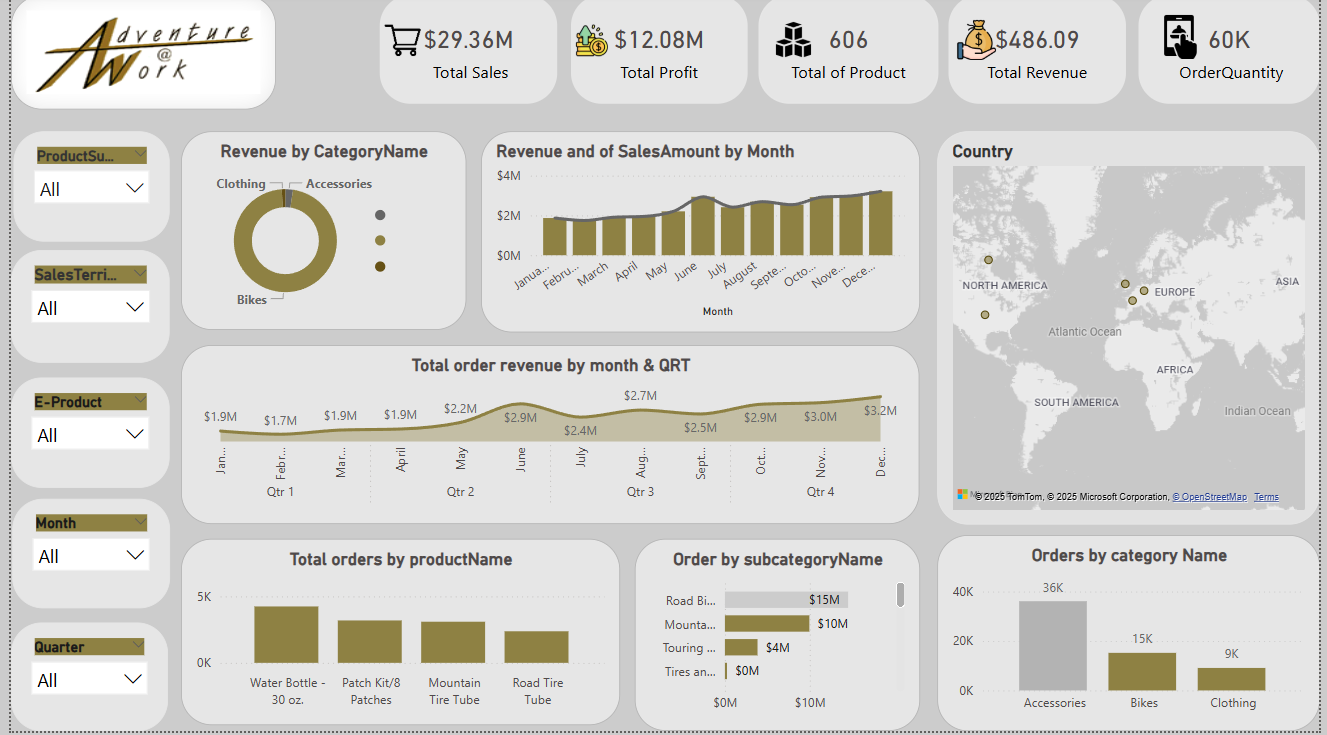This screenshot has height=735, width=1327.
Task: Click the coin stack Total Profit icon
Action: coord(591,41)
